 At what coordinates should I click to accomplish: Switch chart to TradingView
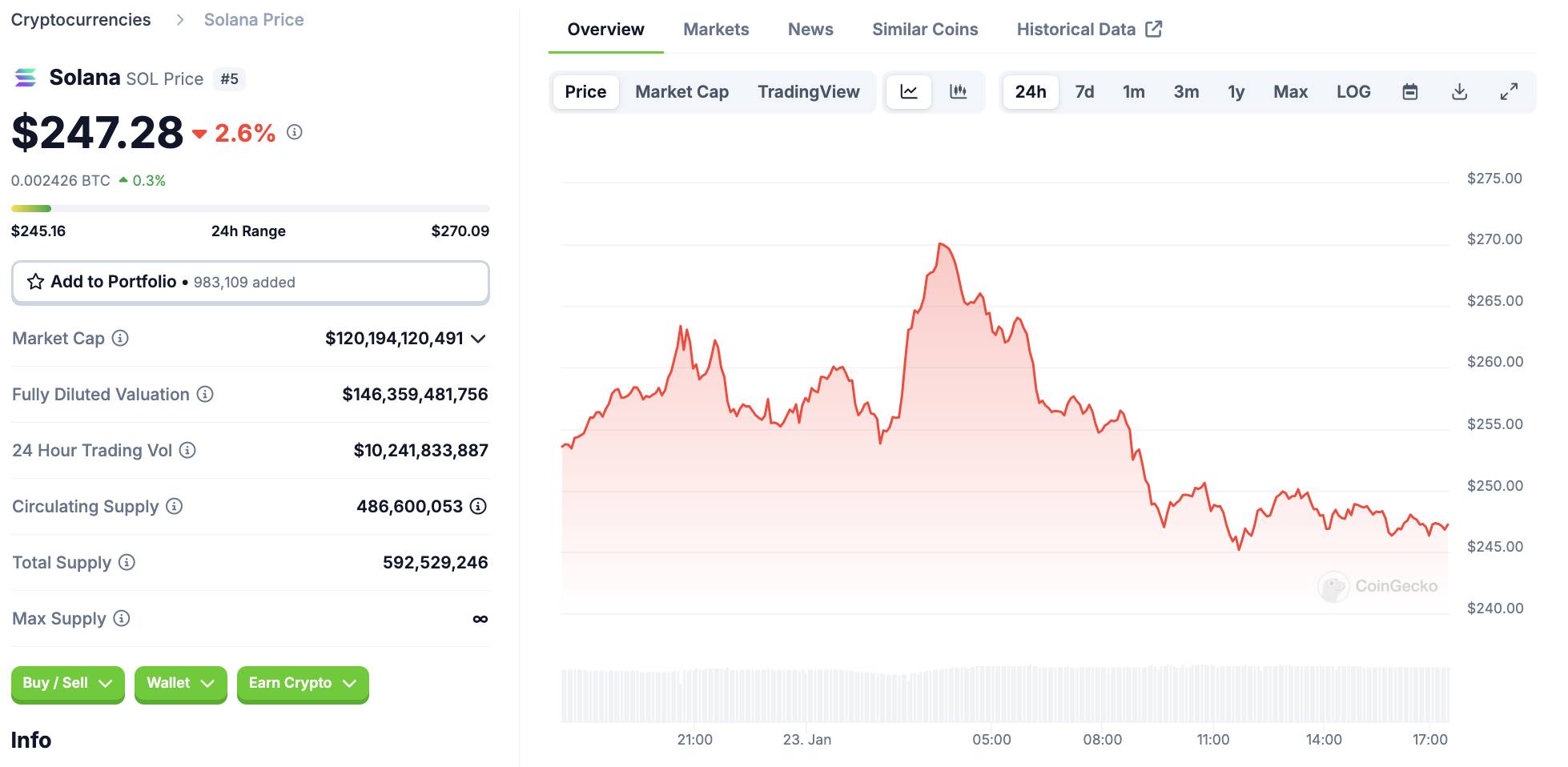[809, 92]
